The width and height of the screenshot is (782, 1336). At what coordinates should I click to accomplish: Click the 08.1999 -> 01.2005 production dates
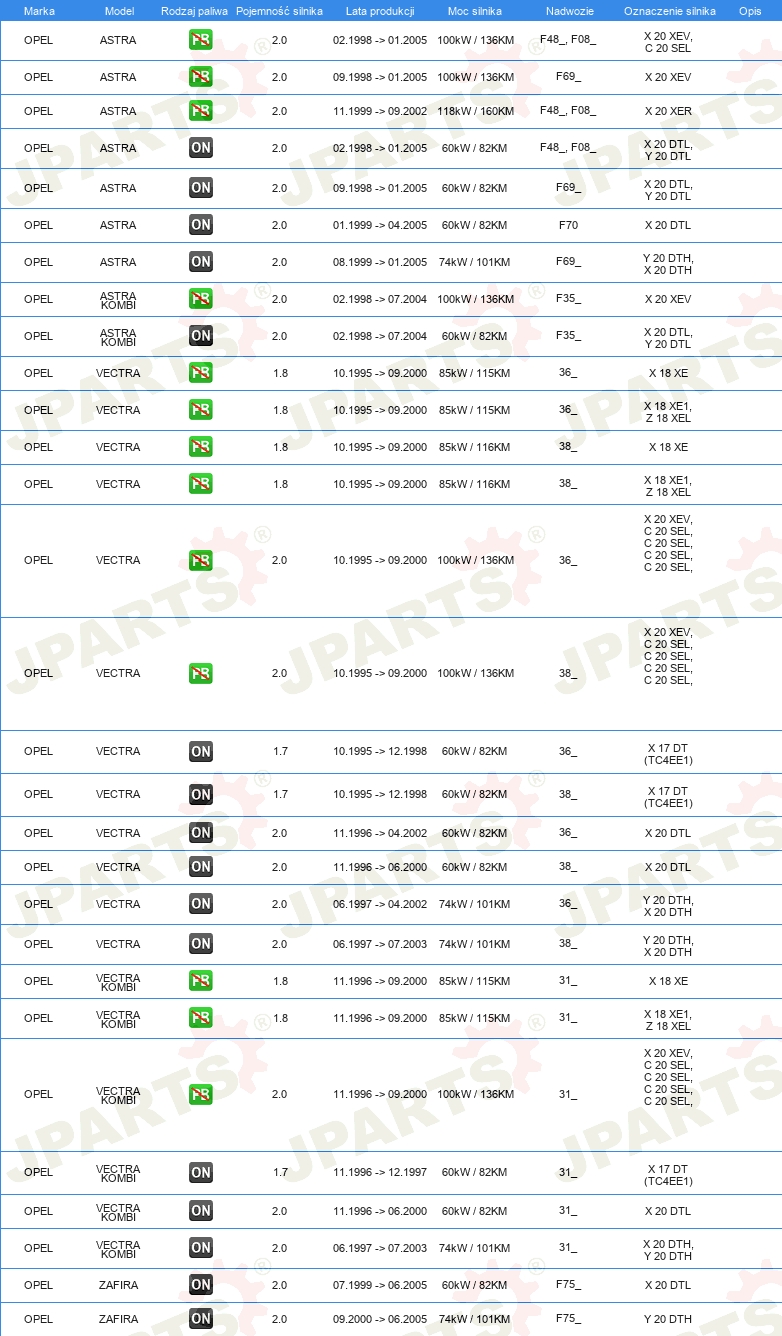tap(380, 262)
